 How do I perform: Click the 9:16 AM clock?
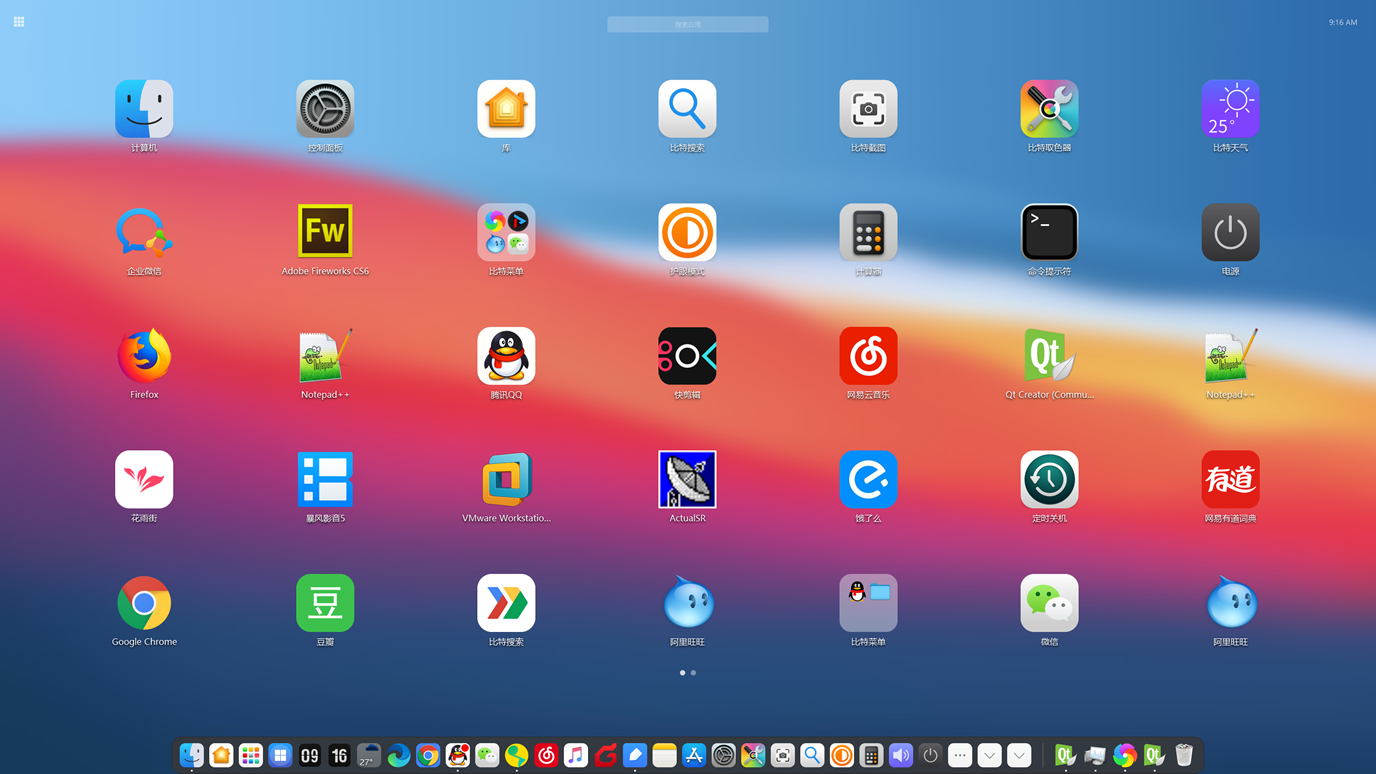click(1343, 22)
